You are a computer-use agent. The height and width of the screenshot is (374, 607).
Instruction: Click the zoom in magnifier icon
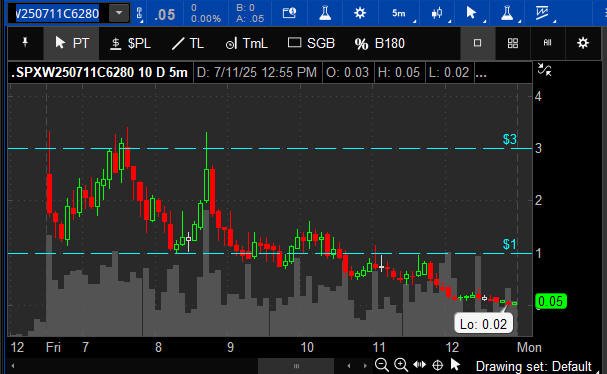[x=401, y=365]
